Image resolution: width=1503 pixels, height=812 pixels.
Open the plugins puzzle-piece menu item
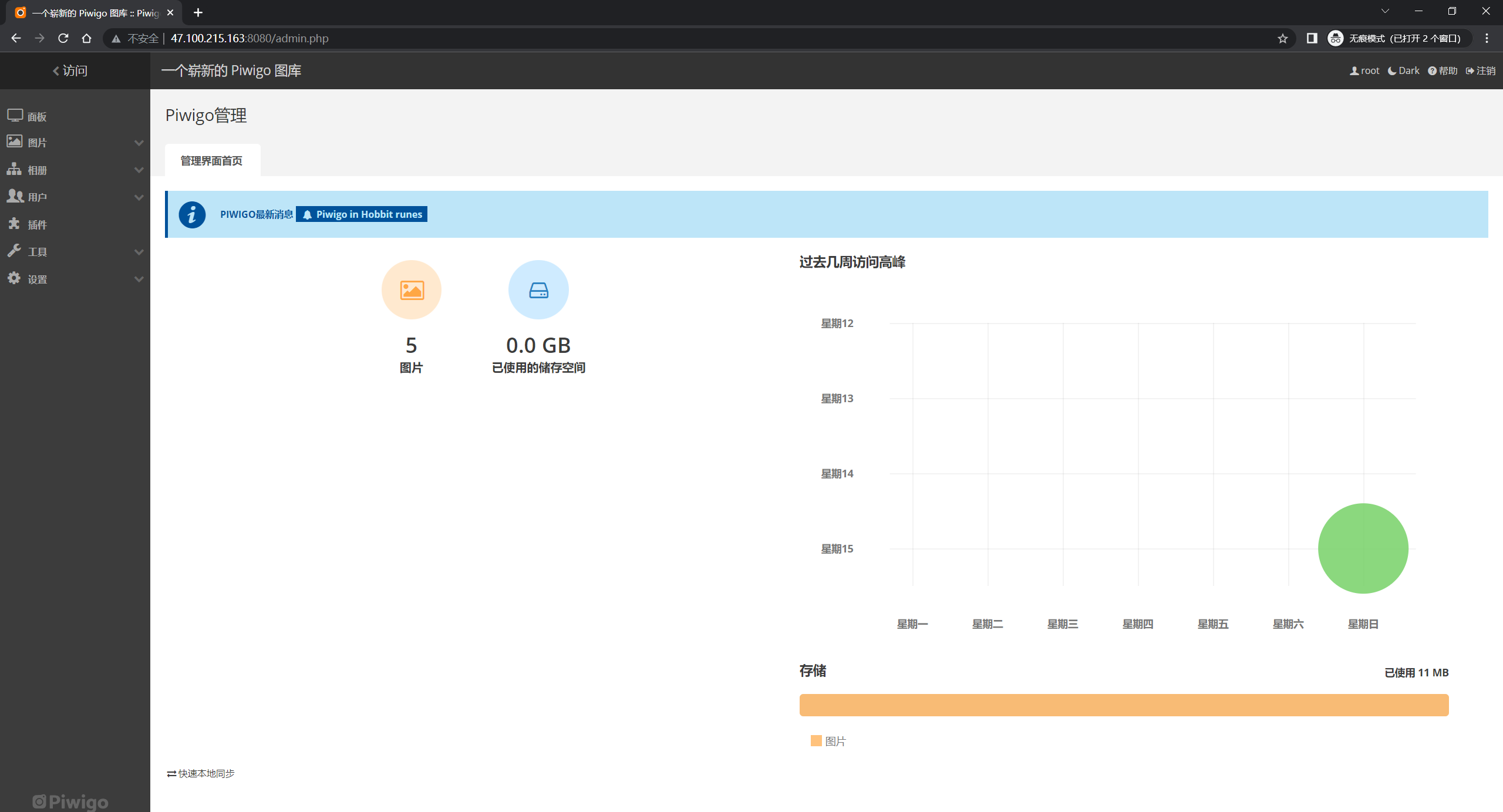pos(36,224)
